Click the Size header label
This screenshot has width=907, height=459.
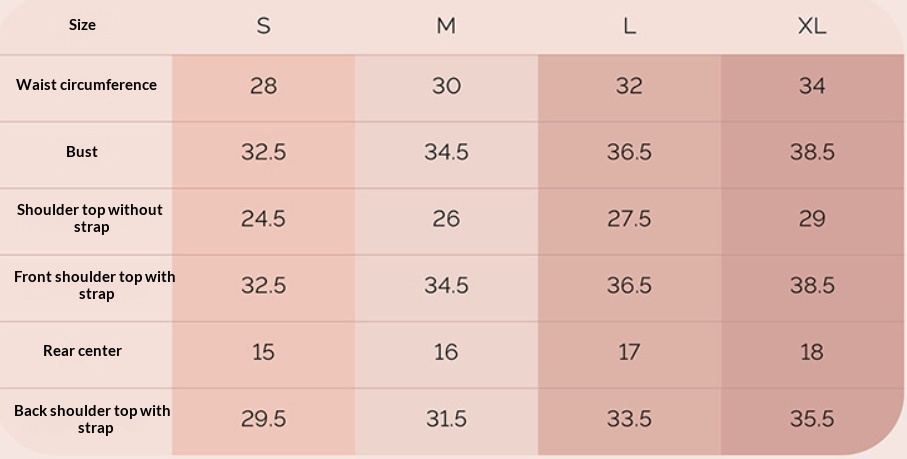point(83,25)
